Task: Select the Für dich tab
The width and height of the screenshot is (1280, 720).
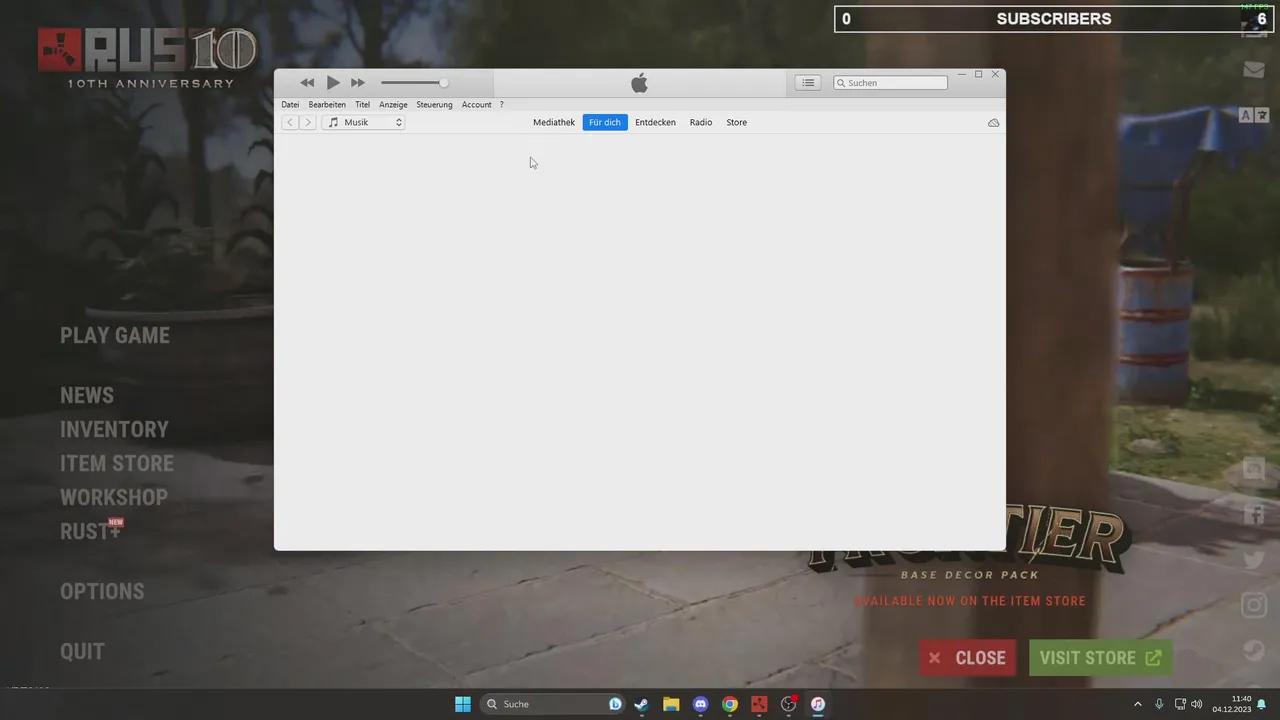Action: click(605, 122)
